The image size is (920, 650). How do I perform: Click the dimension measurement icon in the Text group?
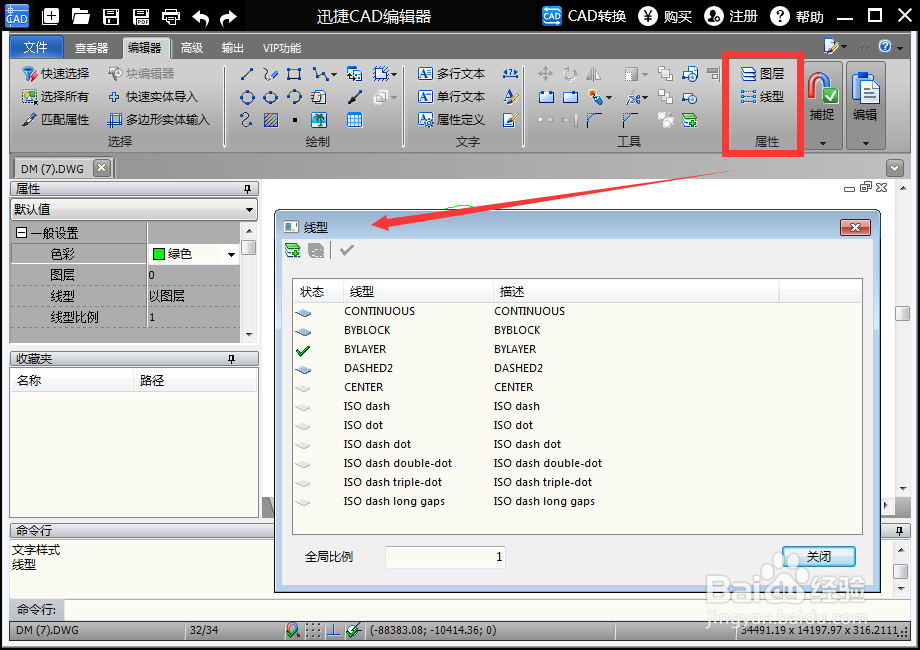point(510,73)
